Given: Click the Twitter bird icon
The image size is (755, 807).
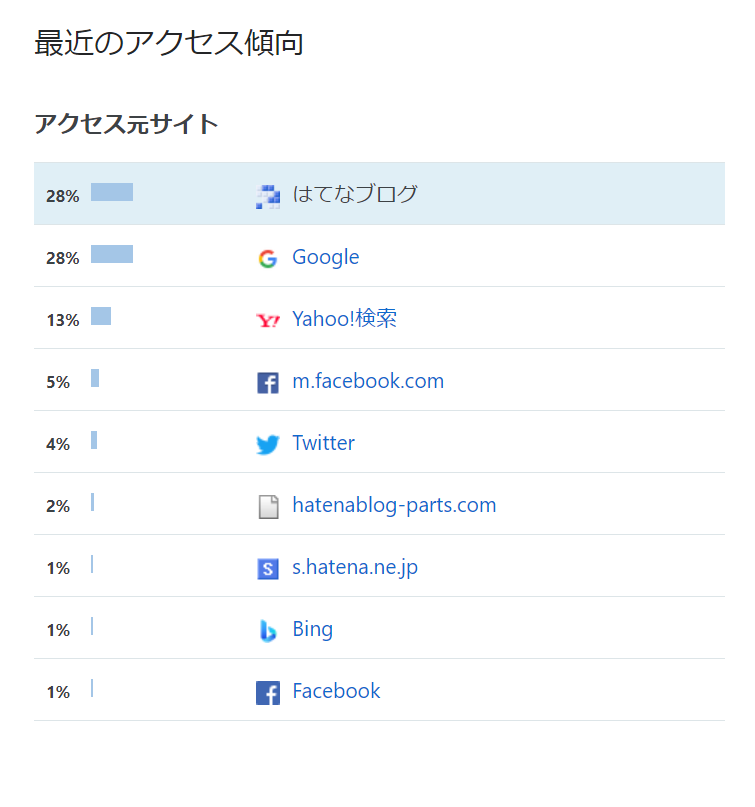Looking at the screenshot, I should (268, 445).
